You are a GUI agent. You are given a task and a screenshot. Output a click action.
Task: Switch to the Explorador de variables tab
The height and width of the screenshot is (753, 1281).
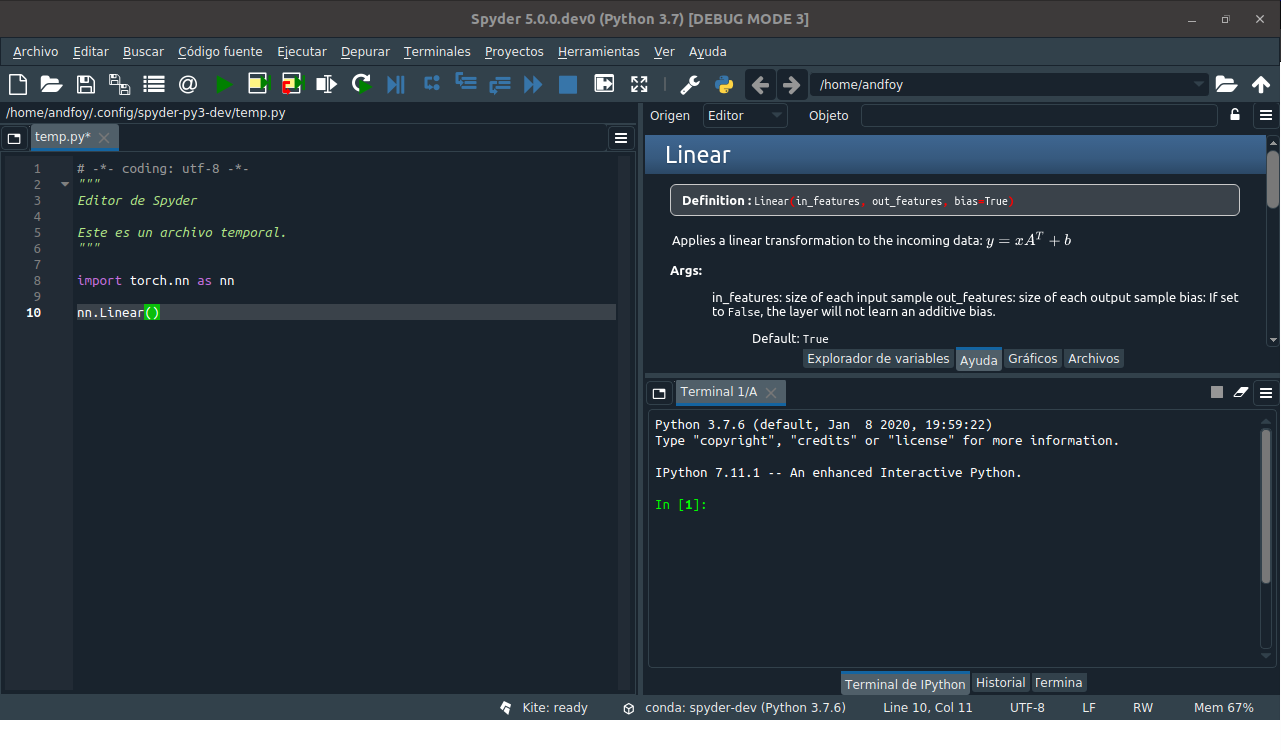878,358
